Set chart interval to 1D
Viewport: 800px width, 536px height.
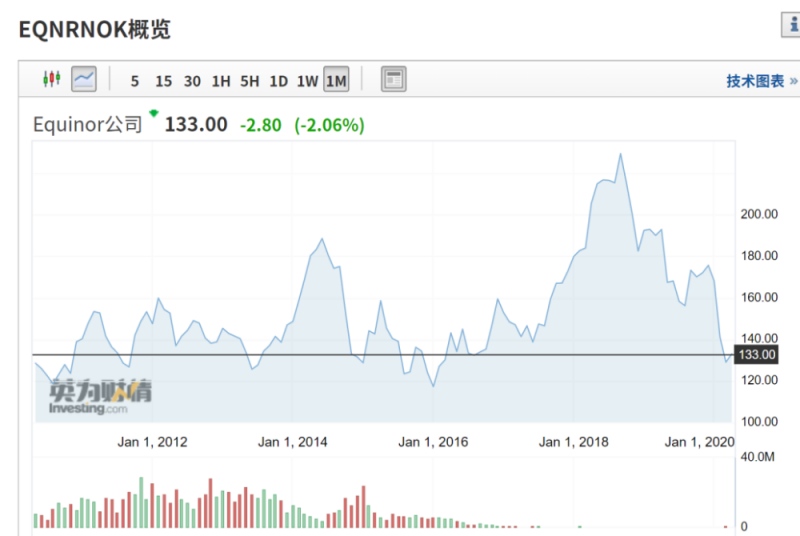[279, 81]
